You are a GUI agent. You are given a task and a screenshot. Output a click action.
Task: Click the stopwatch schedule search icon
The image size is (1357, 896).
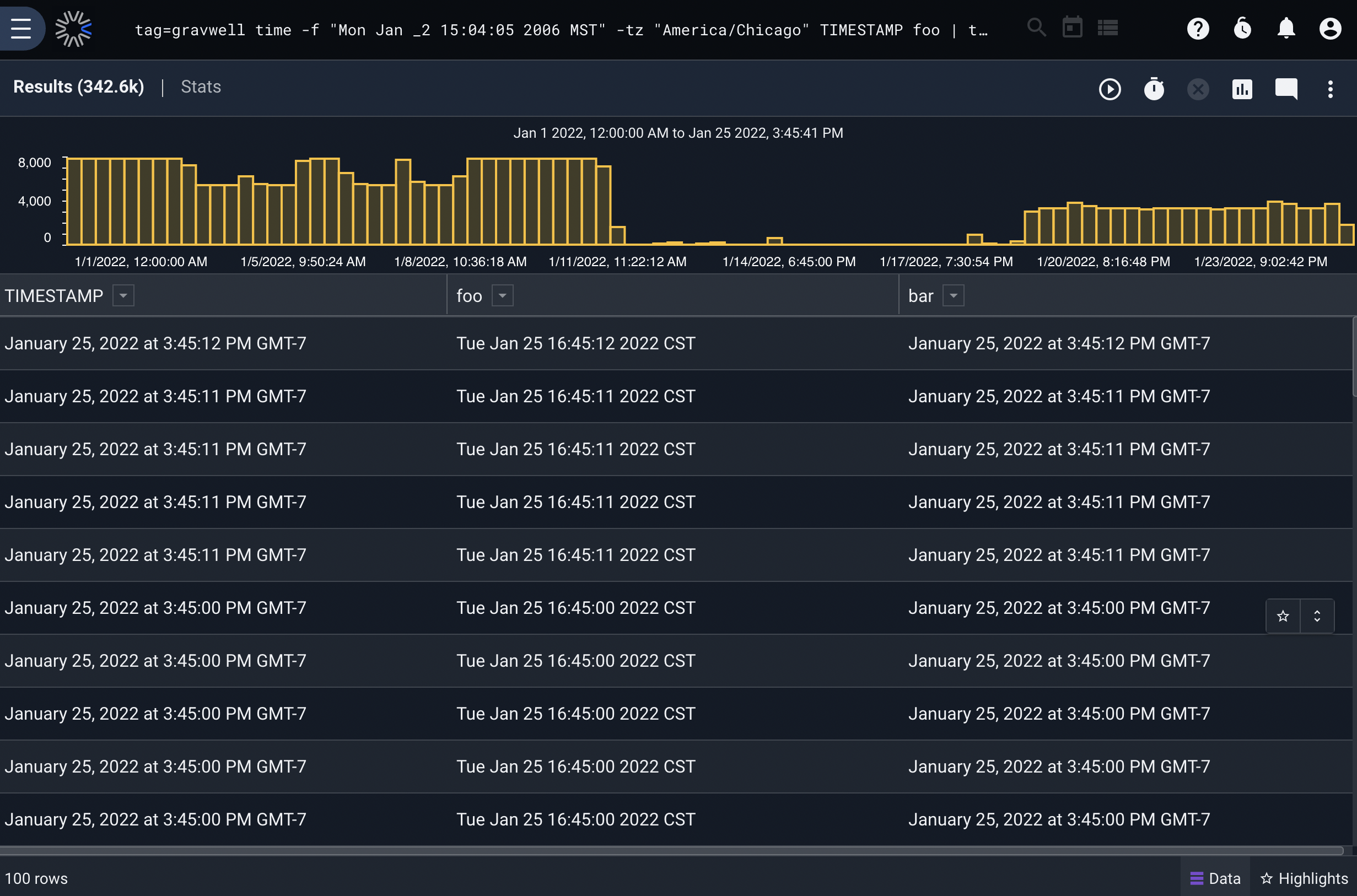click(x=1154, y=89)
